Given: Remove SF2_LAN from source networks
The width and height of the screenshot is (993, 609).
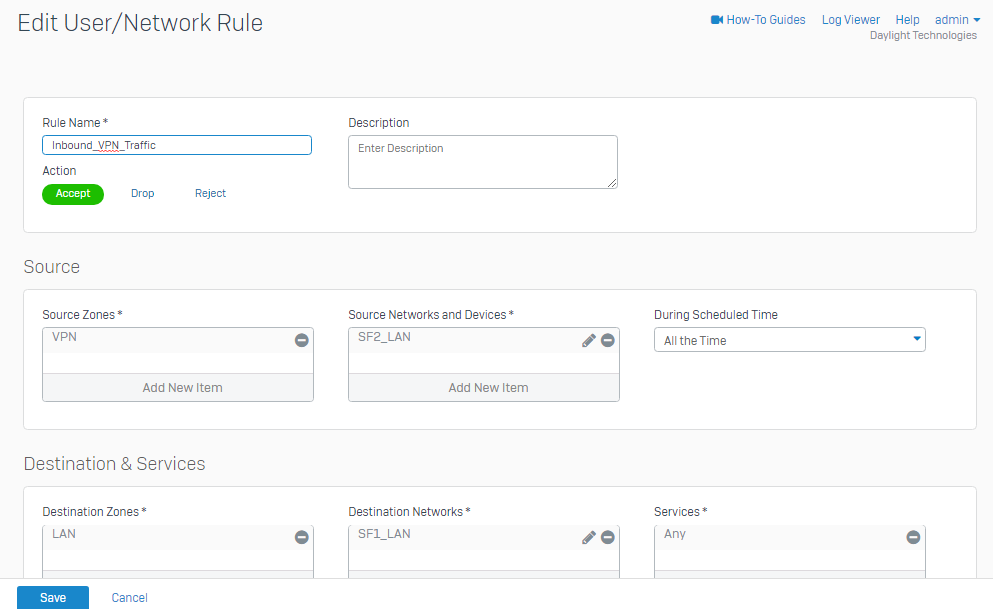Looking at the screenshot, I should coord(607,341).
